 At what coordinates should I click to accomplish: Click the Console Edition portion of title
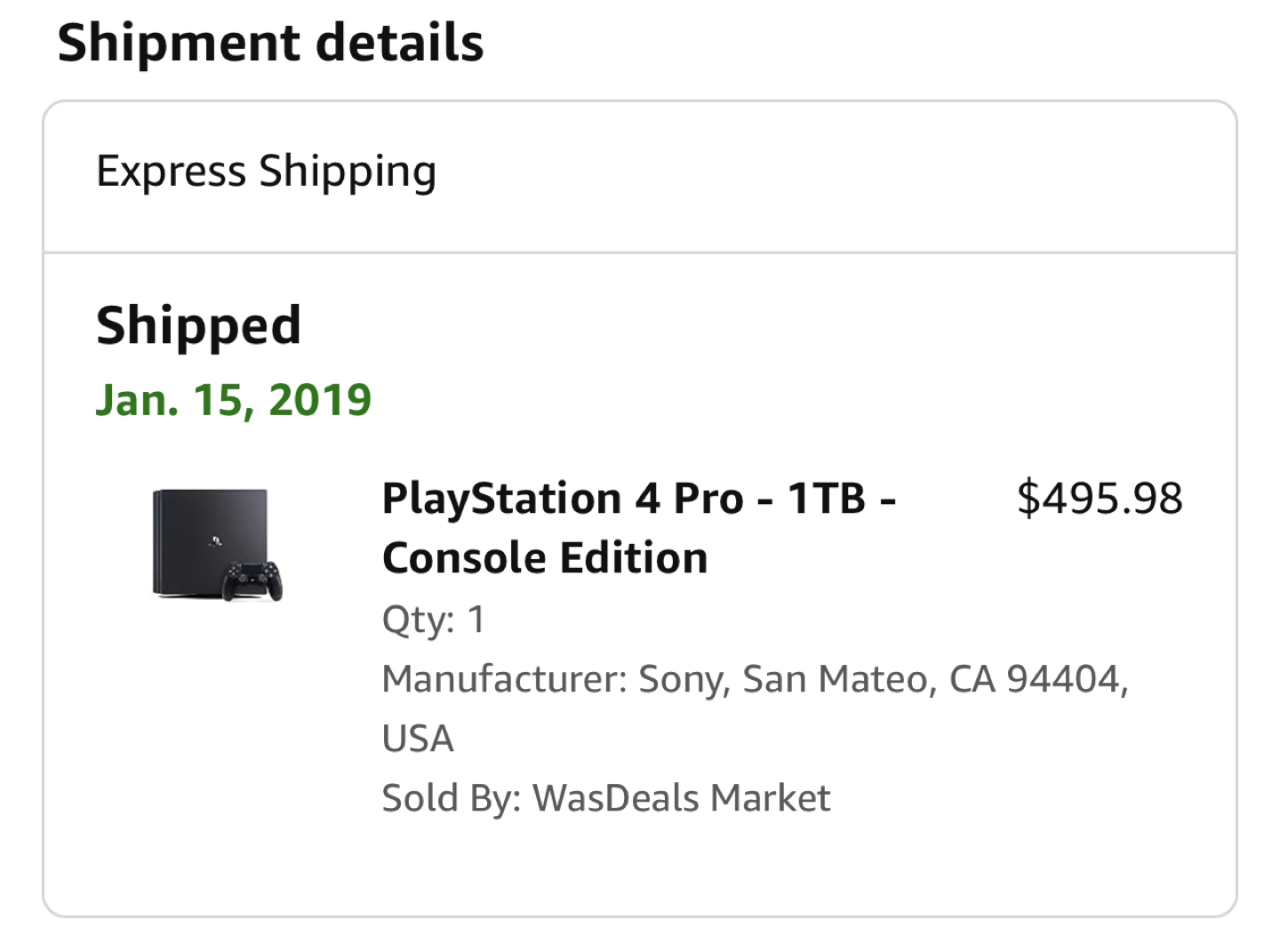(x=544, y=557)
